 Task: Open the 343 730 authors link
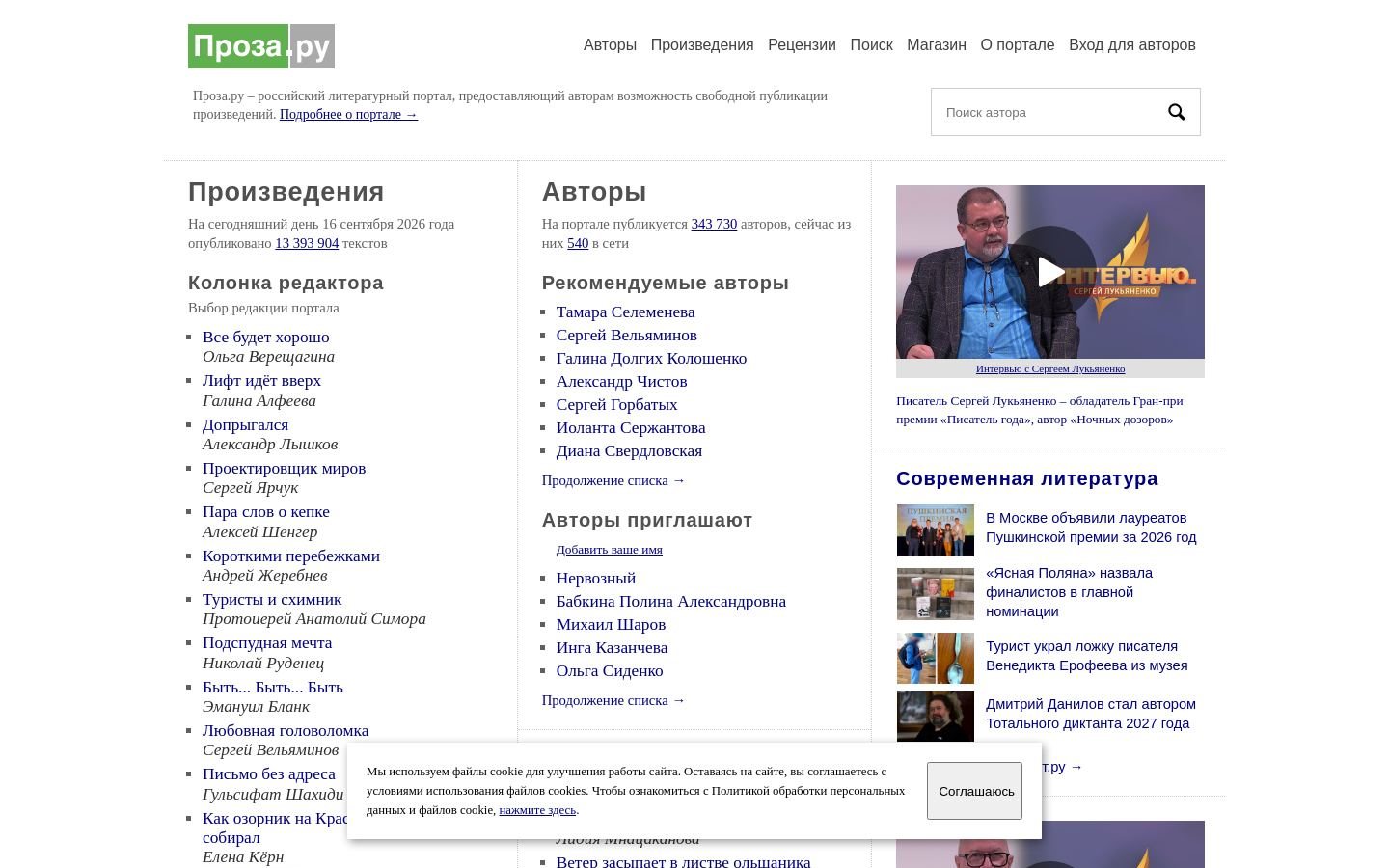coord(714,224)
